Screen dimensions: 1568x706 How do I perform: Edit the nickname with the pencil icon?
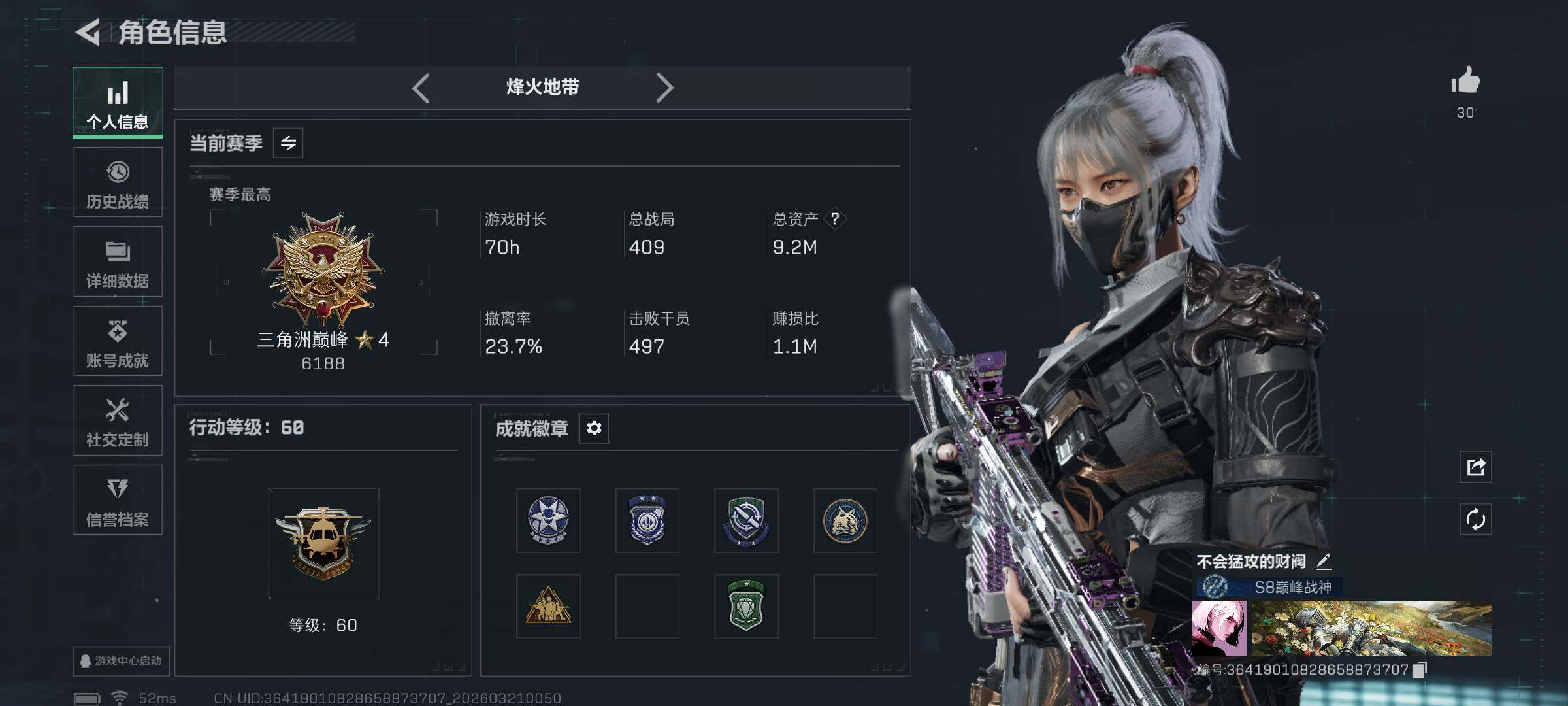click(1323, 561)
